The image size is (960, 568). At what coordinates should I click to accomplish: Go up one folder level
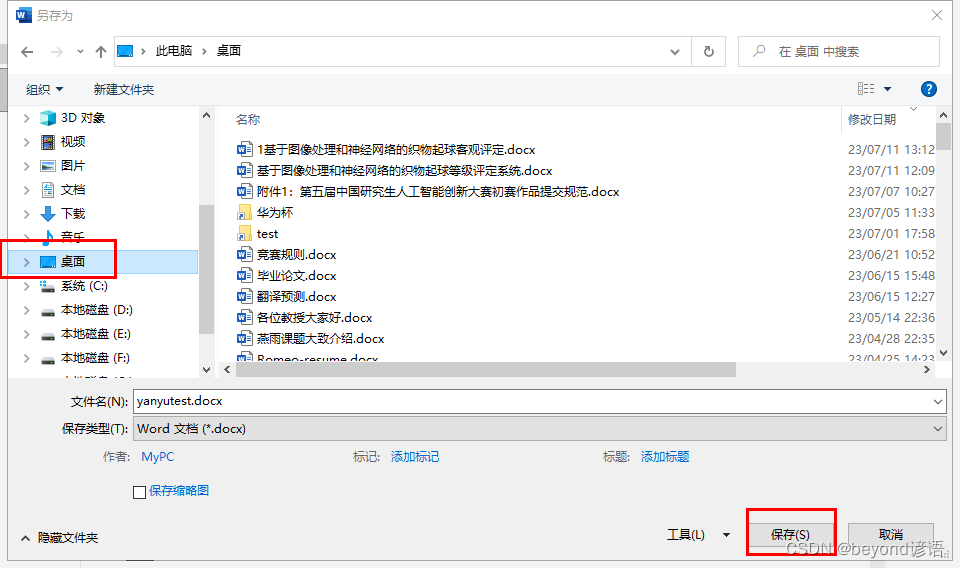click(x=101, y=52)
